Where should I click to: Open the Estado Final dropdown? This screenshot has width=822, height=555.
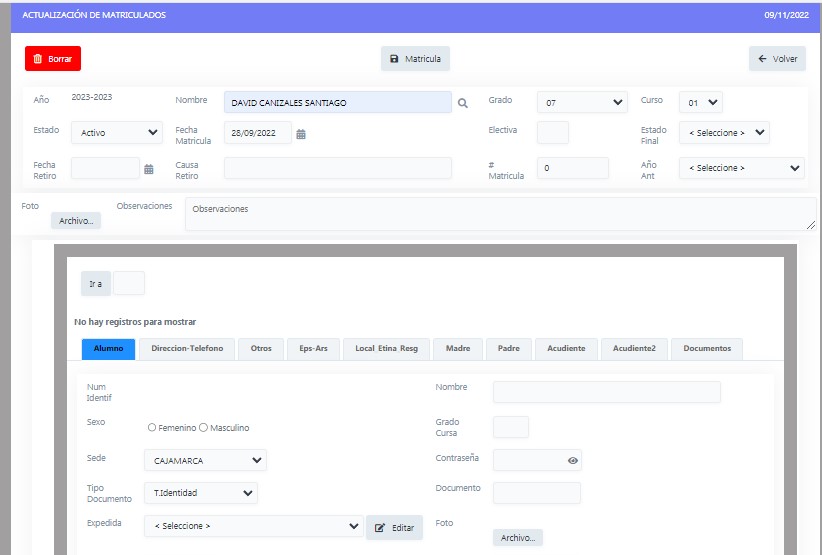click(x=724, y=133)
